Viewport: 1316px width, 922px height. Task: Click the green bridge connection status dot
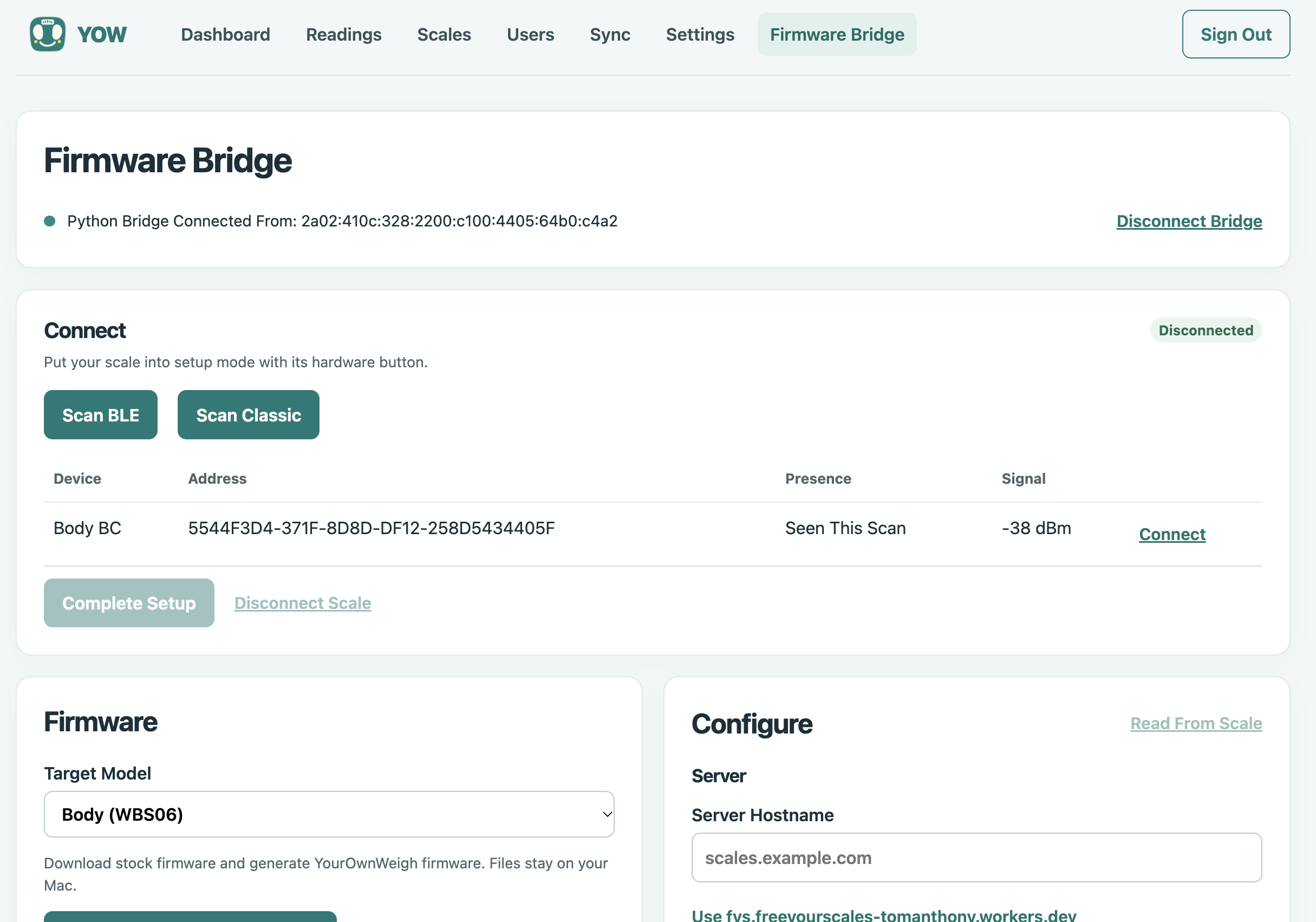click(50, 222)
